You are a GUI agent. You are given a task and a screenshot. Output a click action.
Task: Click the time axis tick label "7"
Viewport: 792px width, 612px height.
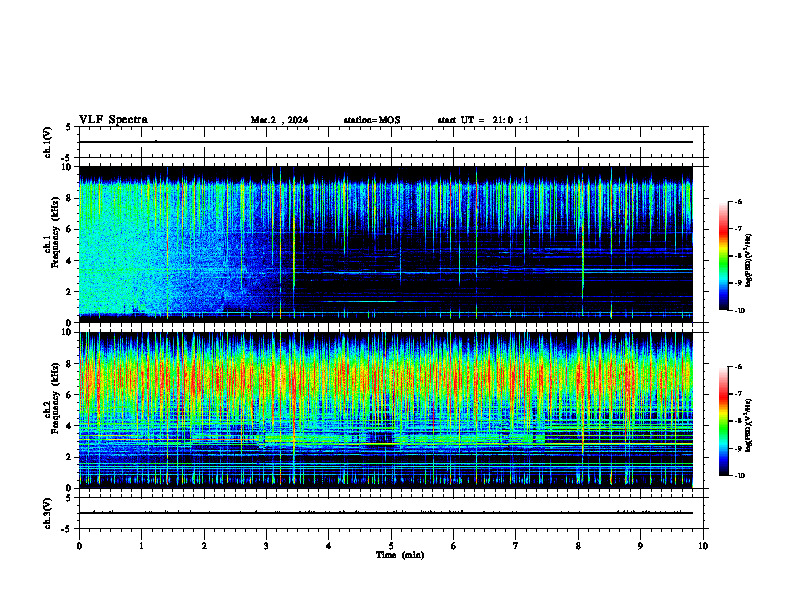(516, 546)
